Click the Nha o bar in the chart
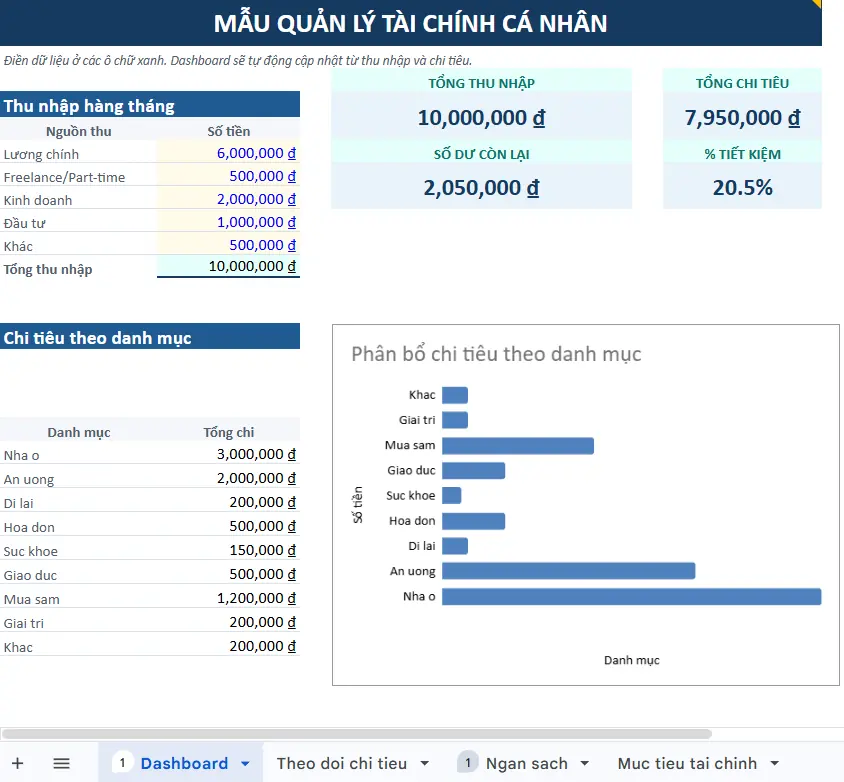844x782 pixels. tap(630, 597)
